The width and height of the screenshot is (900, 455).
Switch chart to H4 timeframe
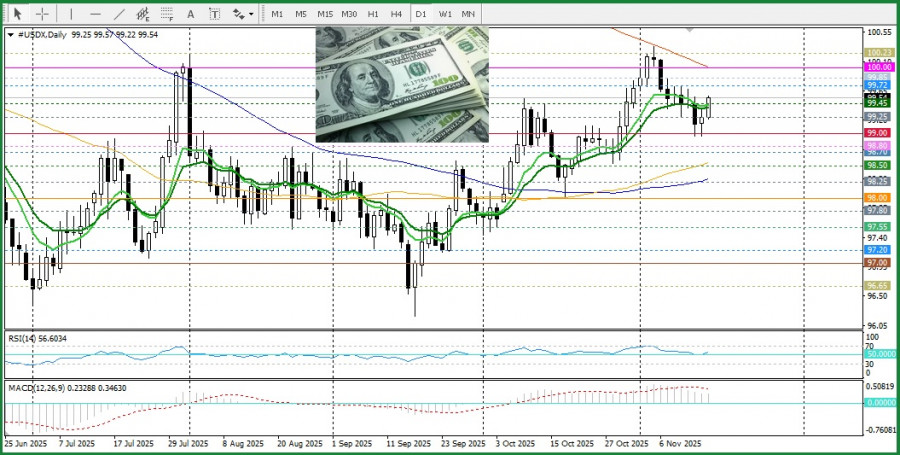(396, 14)
